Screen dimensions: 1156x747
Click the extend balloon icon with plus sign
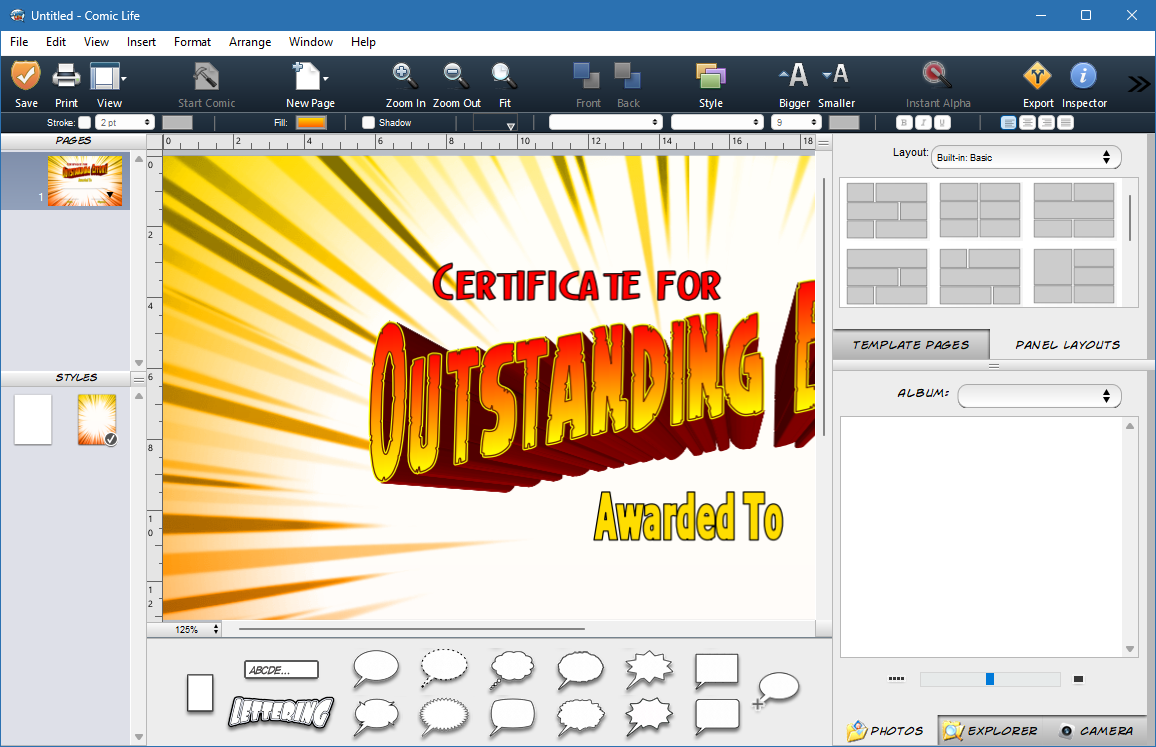pyautogui.click(x=776, y=689)
